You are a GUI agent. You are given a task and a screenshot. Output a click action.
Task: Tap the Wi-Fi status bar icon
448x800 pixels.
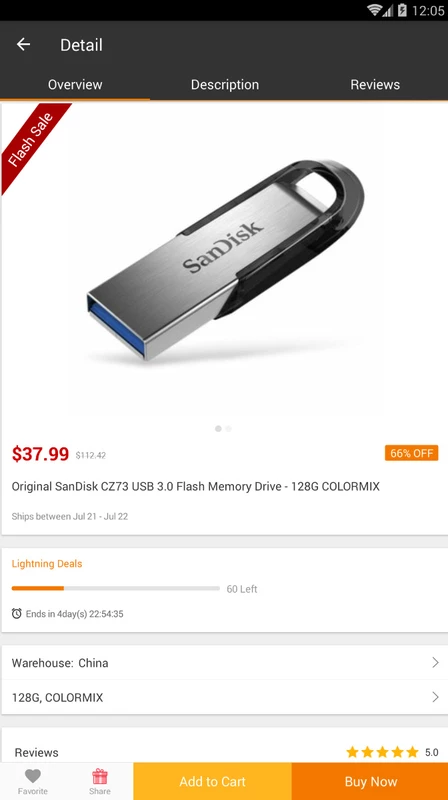[375, 10]
